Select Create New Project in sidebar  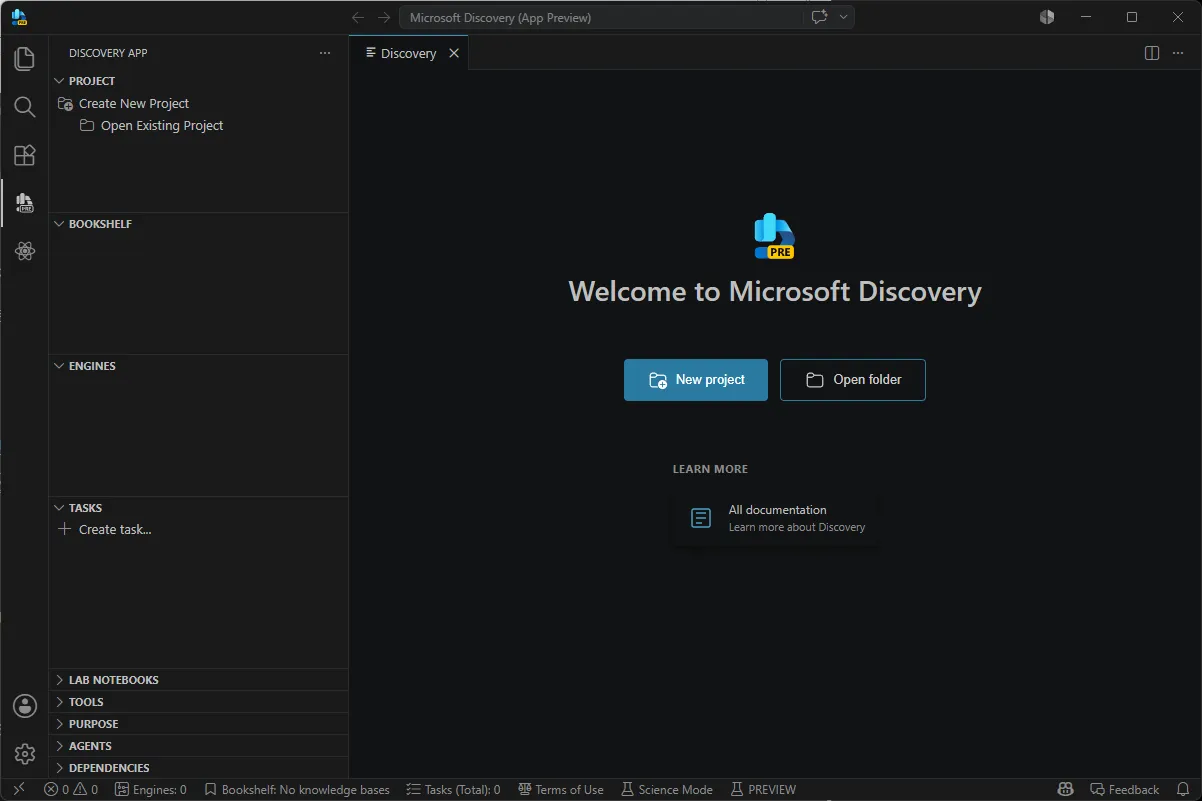point(198,103)
